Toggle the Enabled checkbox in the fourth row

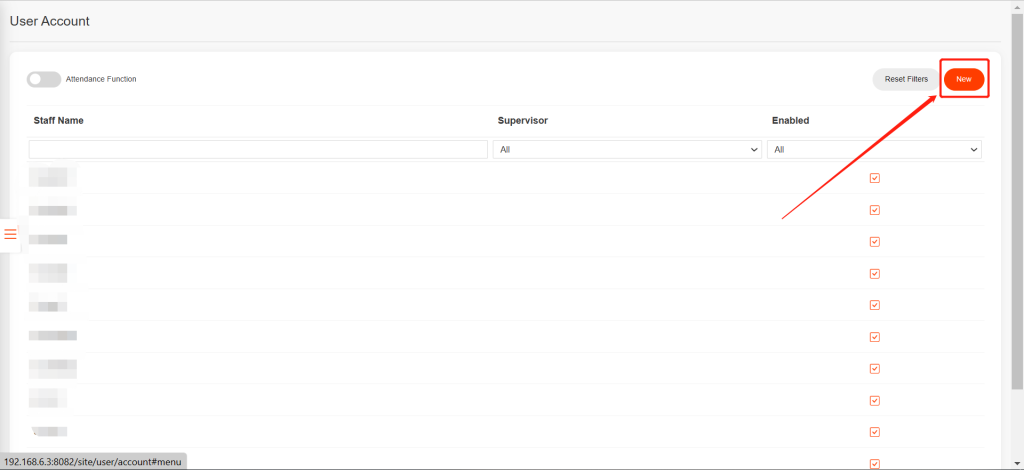pyautogui.click(x=875, y=273)
